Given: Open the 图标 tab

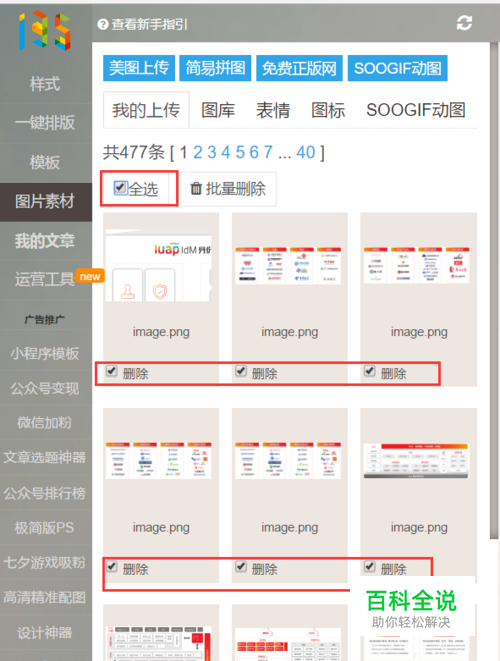Looking at the screenshot, I should pos(328,110).
